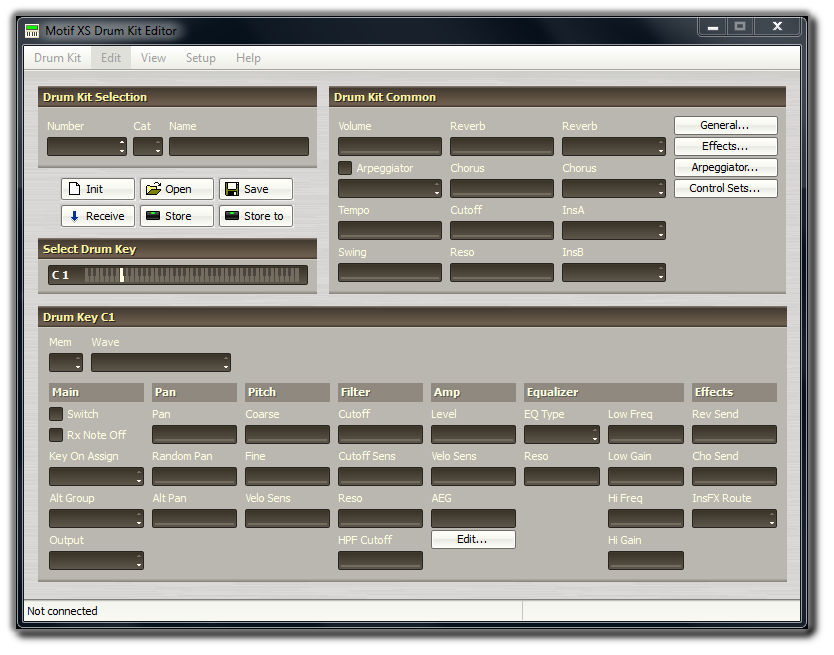Click the Volume value field

click(390, 146)
